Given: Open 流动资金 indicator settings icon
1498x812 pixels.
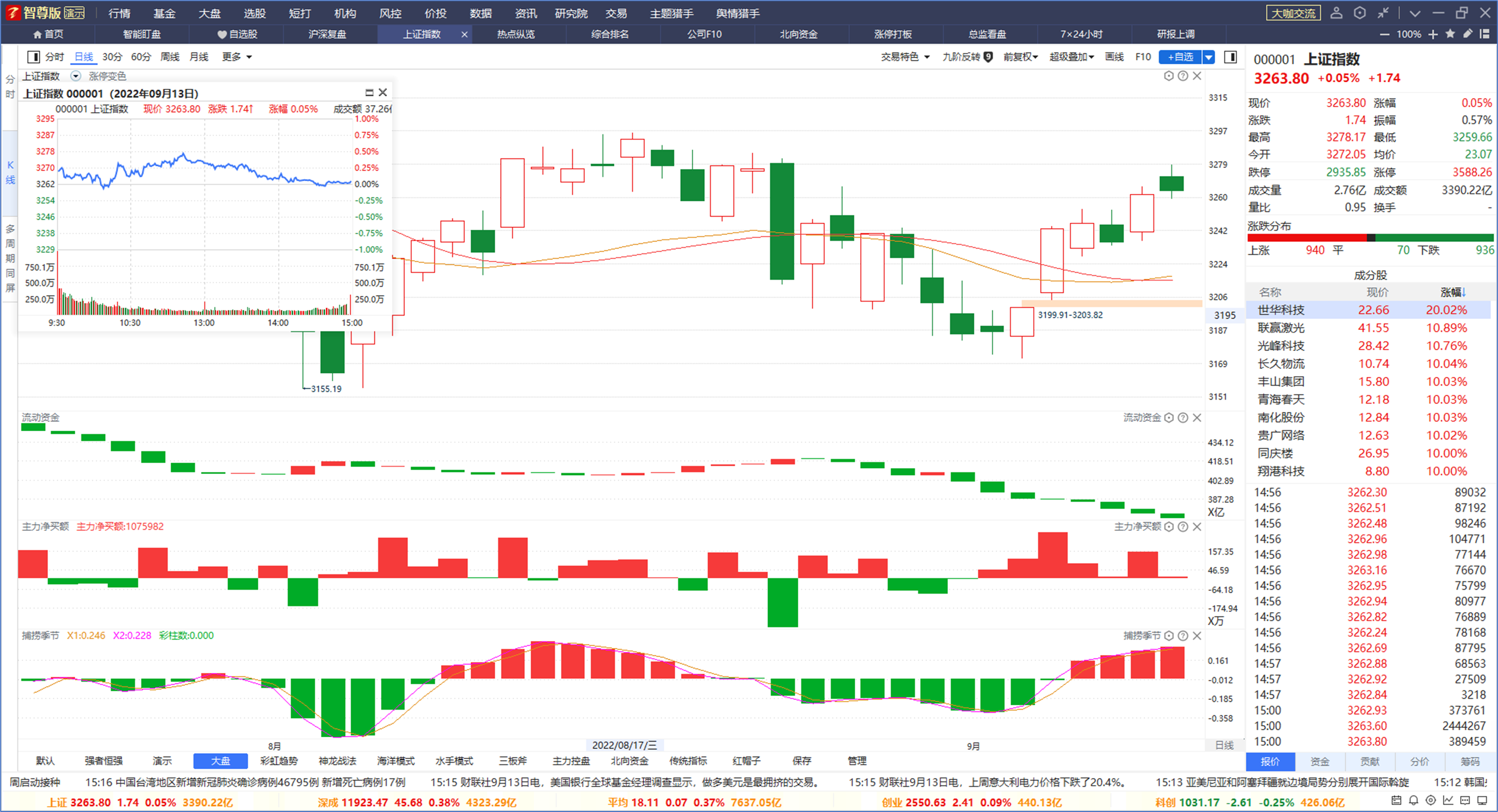Looking at the screenshot, I should pos(1169,417).
